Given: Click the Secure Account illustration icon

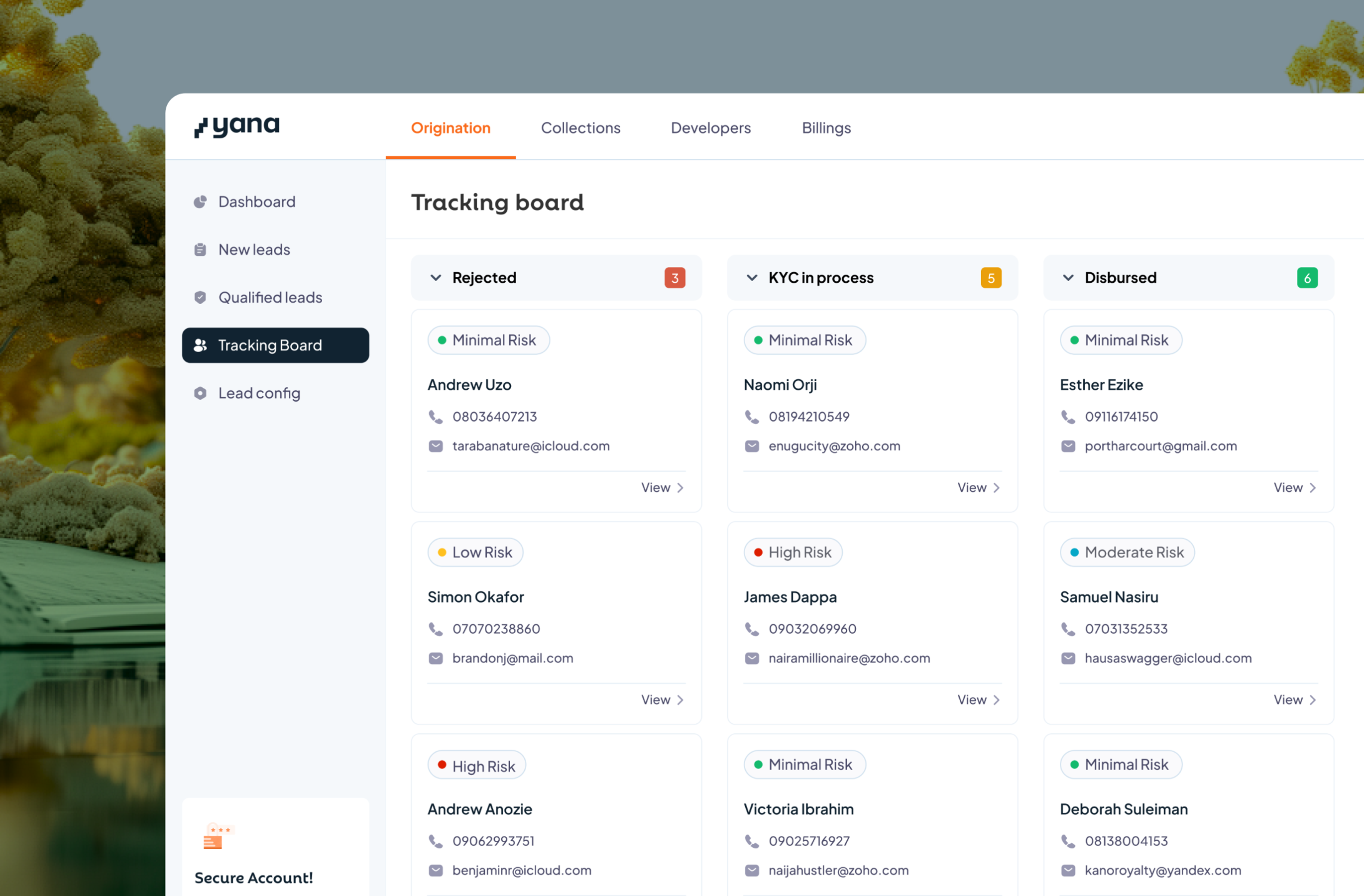Looking at the screenshot, I should coord(217,836).
